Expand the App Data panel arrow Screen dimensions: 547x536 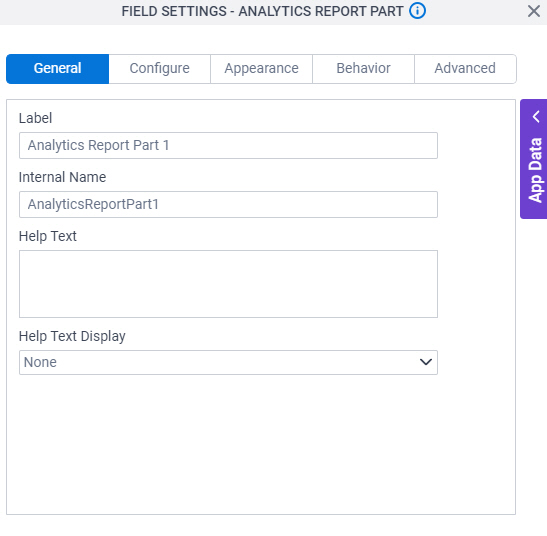click(x=536, y=117)
